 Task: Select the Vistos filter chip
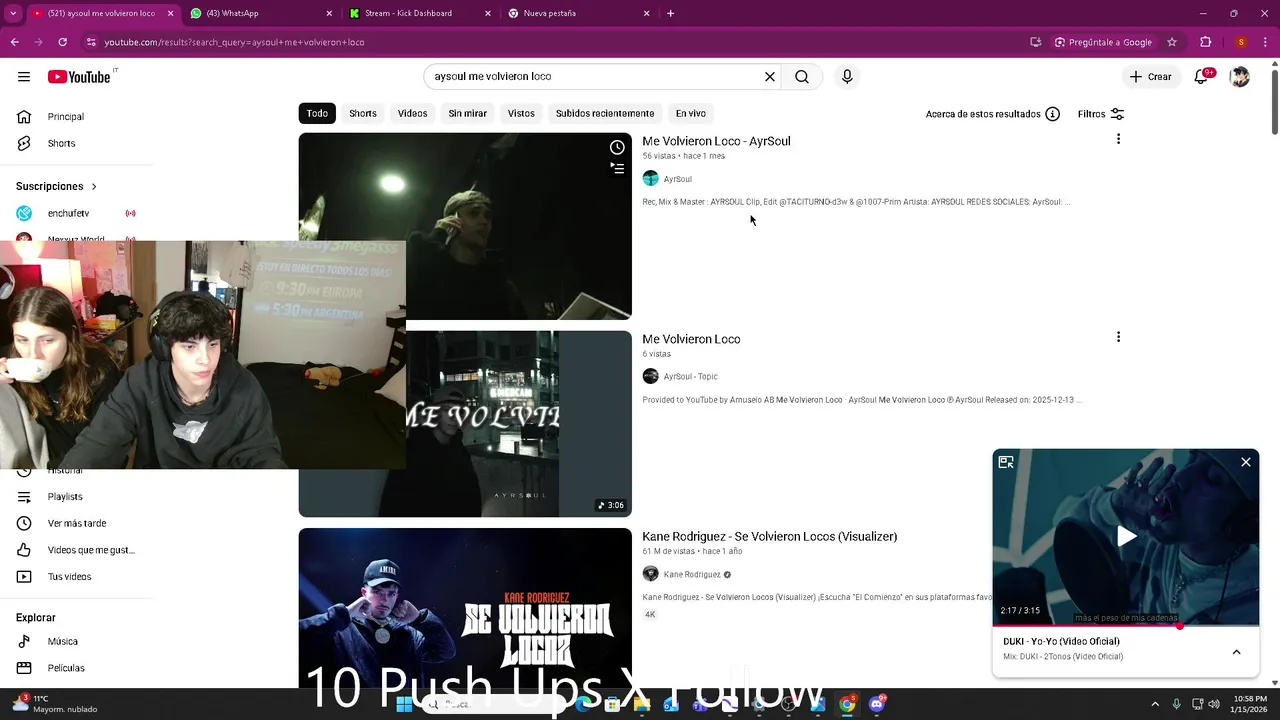[x=521, y=113]
